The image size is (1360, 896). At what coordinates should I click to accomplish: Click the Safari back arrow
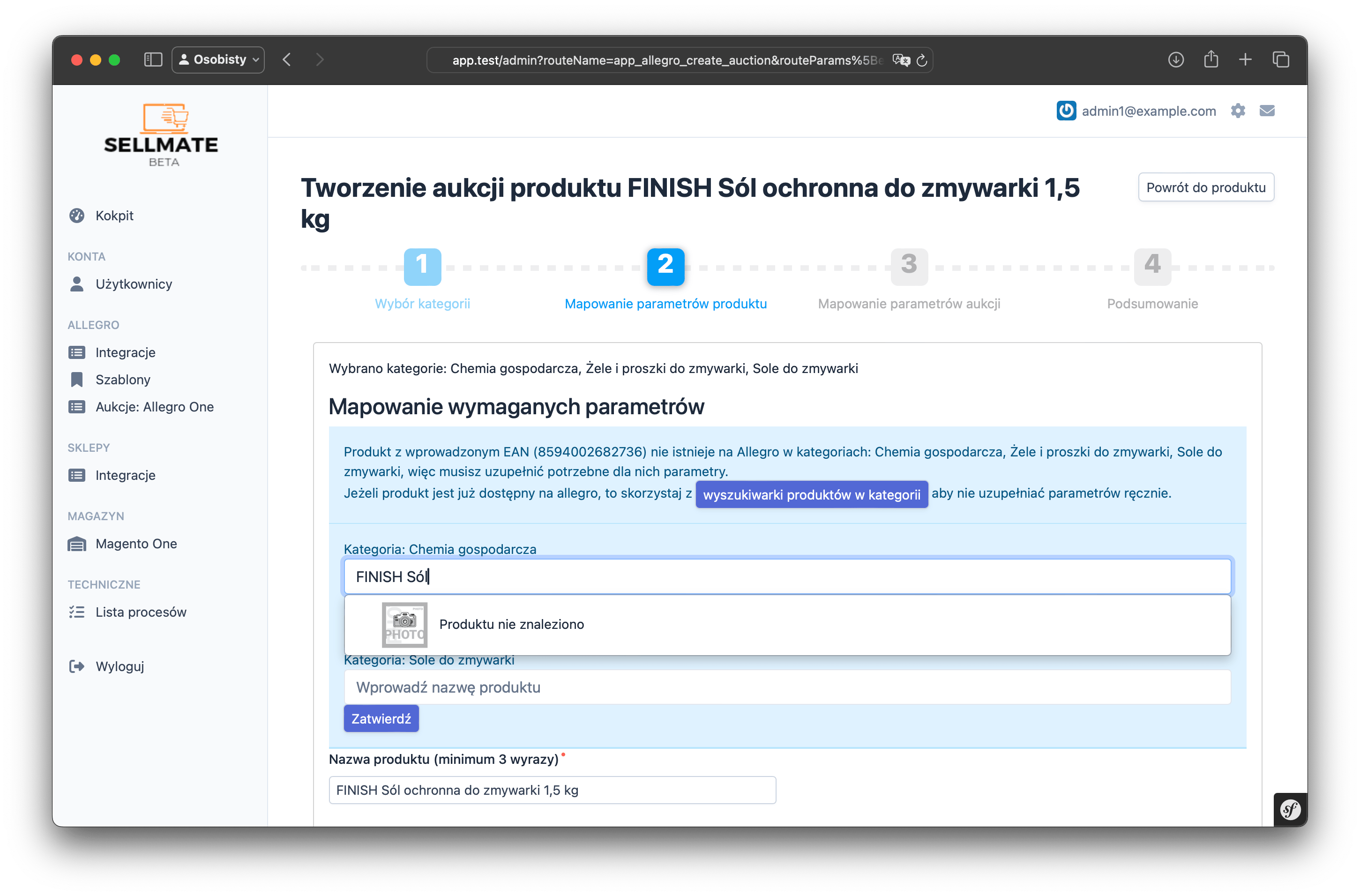pyautogui.click(x=287, y=60)
